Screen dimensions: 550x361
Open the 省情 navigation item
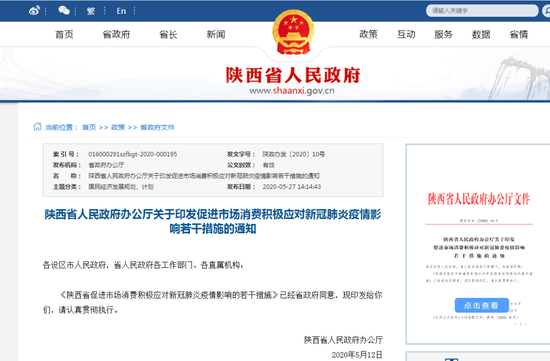point(518,34)
